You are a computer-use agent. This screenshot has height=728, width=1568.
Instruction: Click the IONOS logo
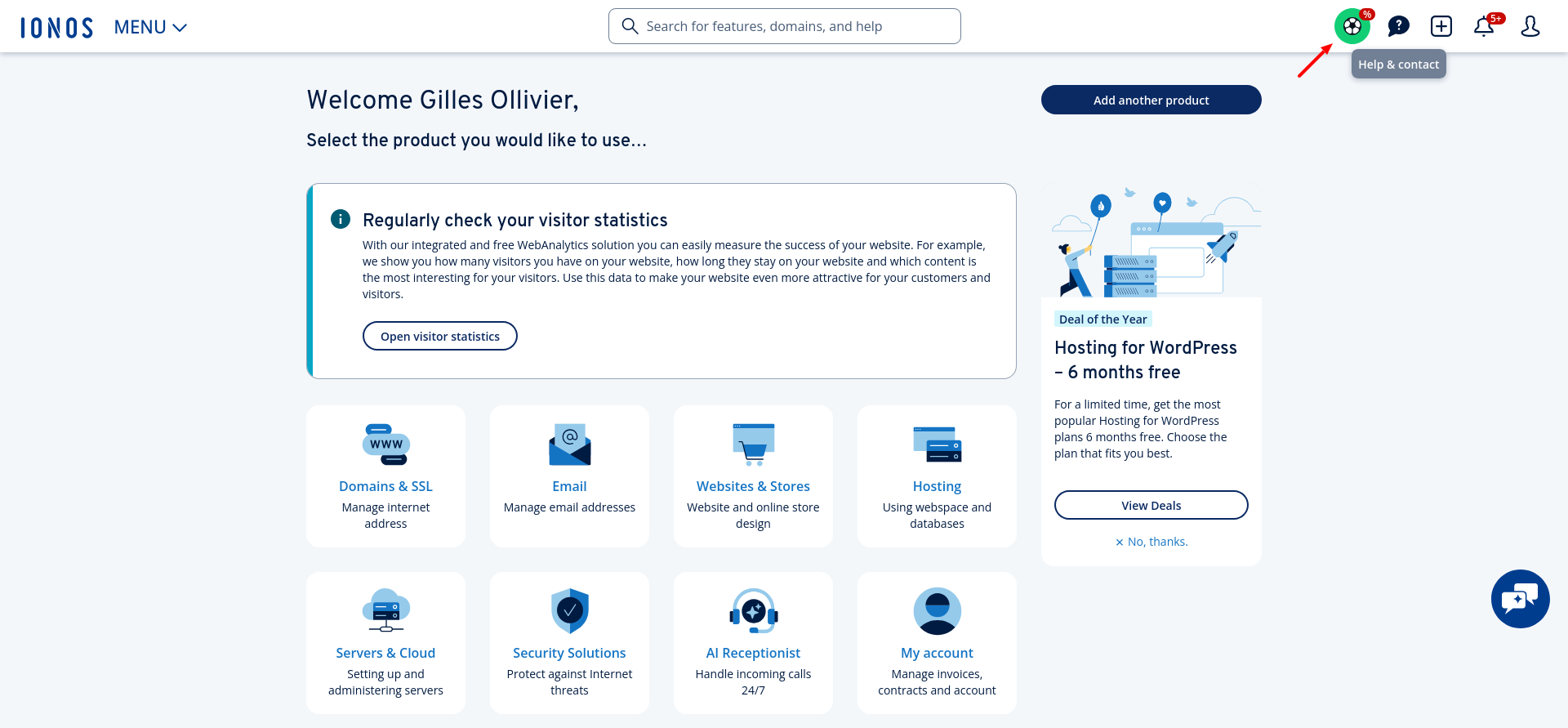(x=56, y=28)
